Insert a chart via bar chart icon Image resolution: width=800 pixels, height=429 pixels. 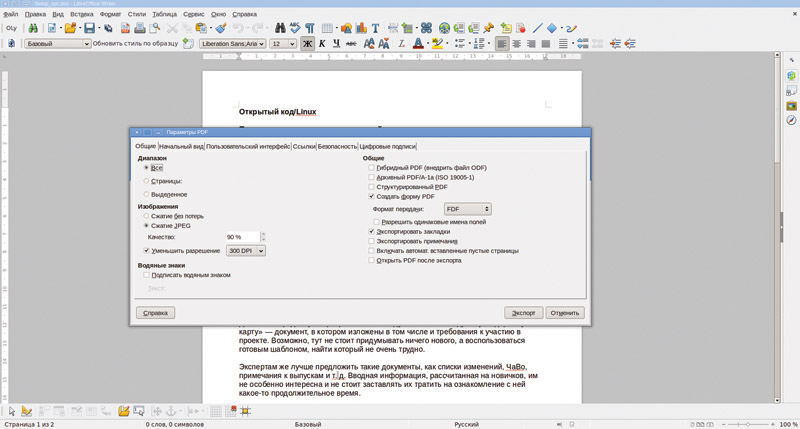pos(361,28)
